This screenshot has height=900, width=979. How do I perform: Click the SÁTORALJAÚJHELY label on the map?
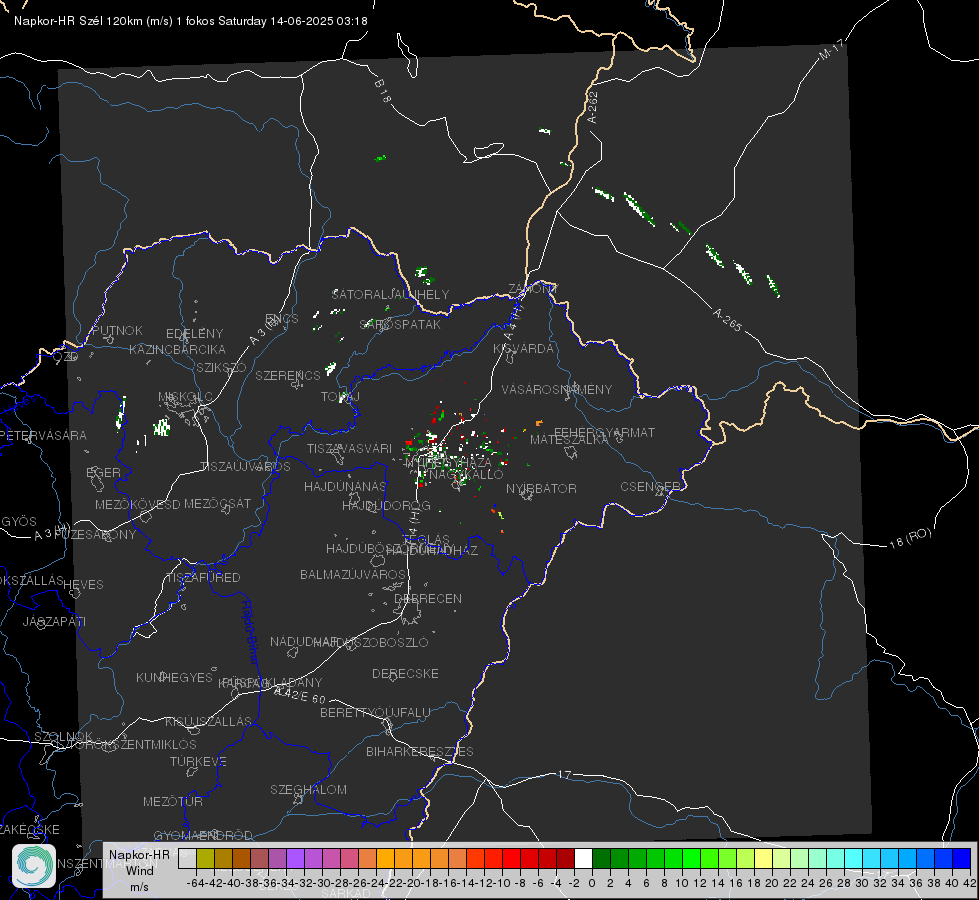click(390, 294)
